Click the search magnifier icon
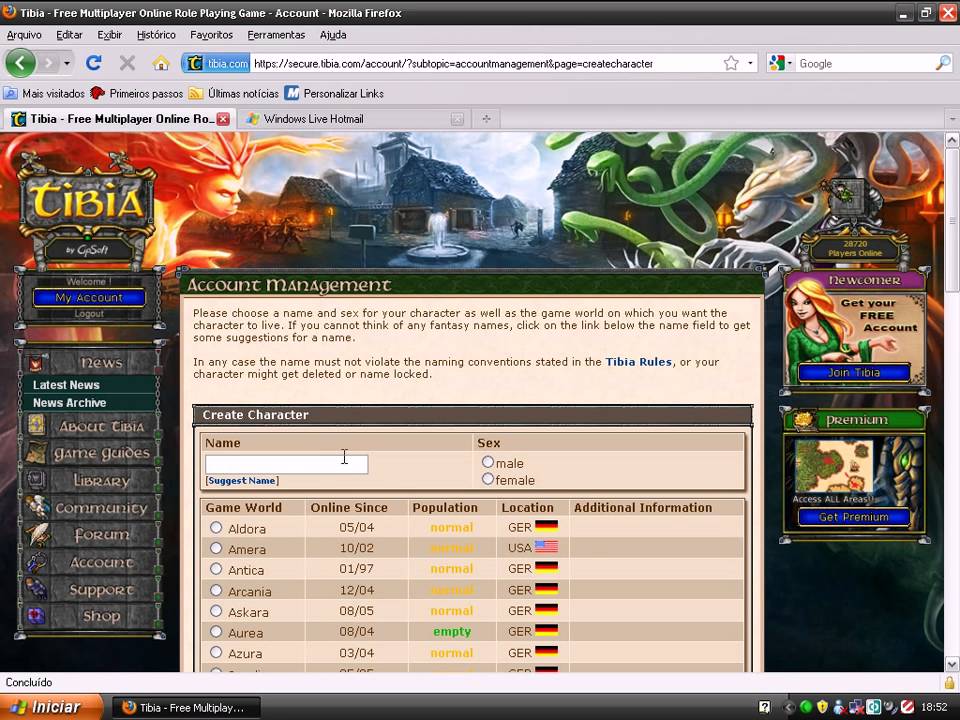This screenshot has width=960, height=720. 943,63
